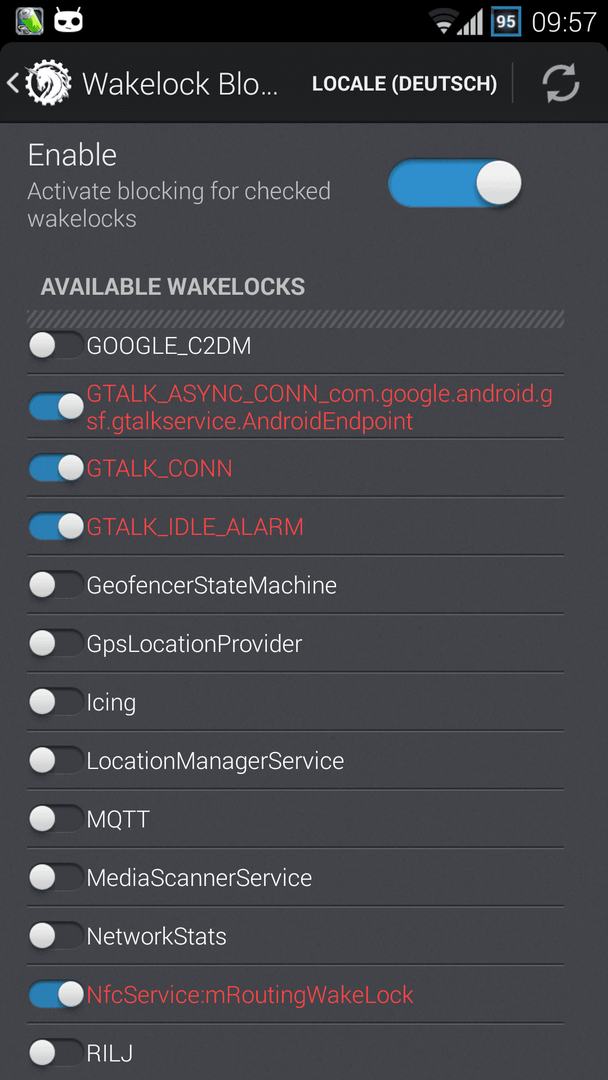
Task: Tap the battery 95 status icon
Action: tap(506, 21)
